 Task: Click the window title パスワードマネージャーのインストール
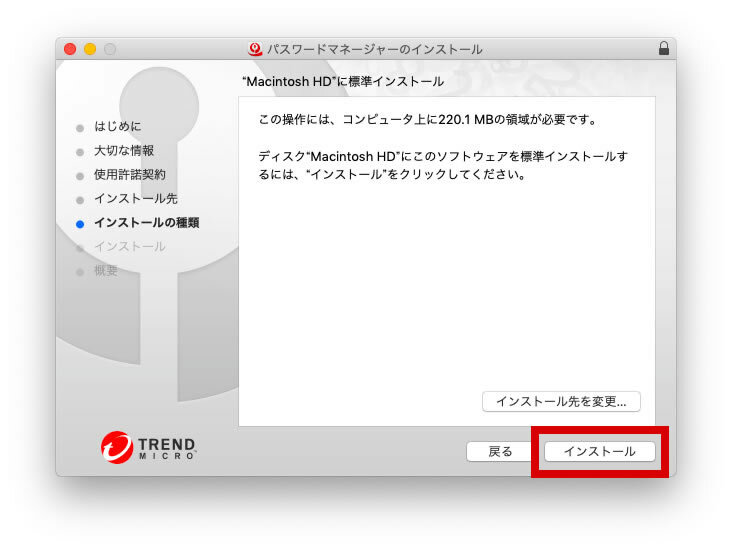pyautogui.click(x=374, y=49)
